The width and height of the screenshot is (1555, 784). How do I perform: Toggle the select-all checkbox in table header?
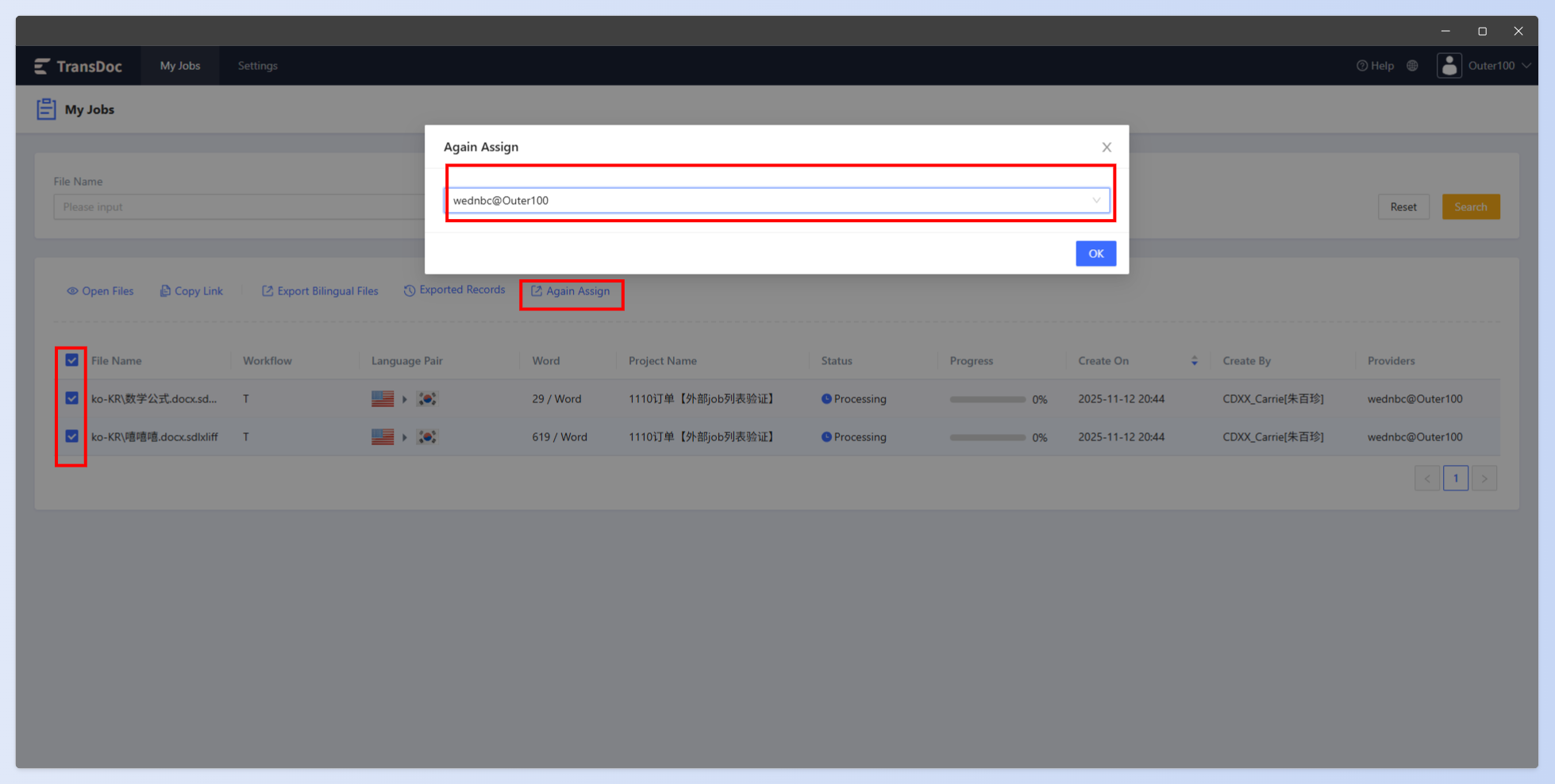pyautogui.click(x=71, y=360)
